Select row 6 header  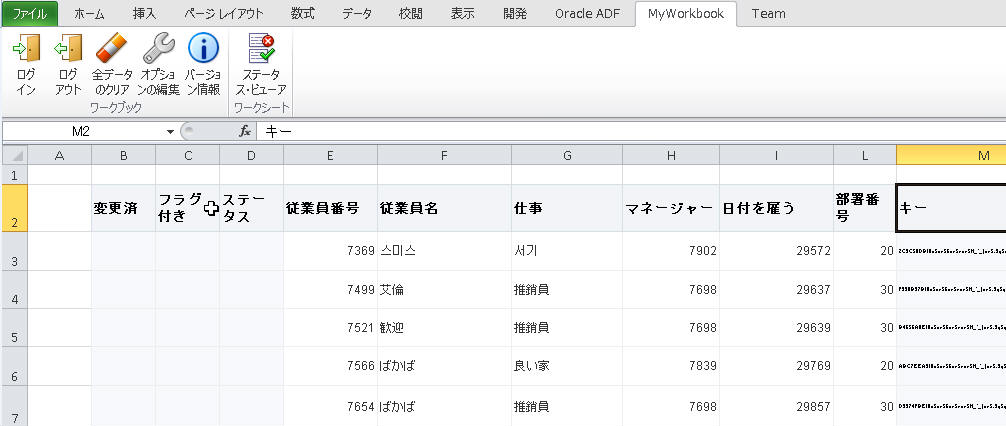(x=14, y=366)
